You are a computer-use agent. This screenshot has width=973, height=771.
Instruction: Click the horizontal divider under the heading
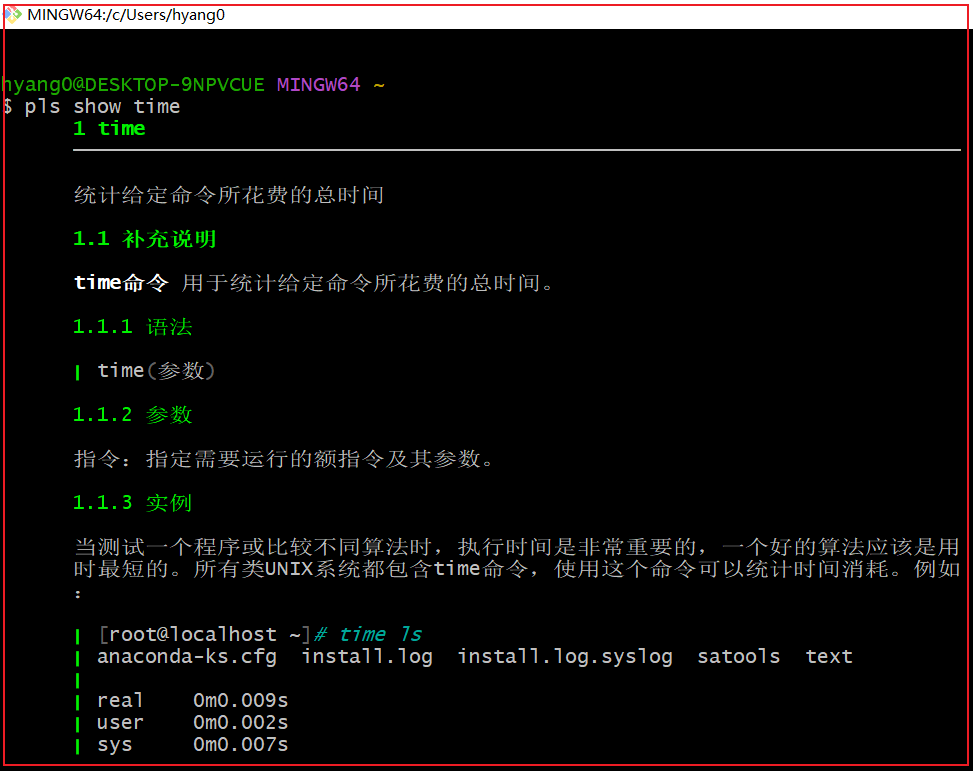pyautogui.click(x=516, y=150)
